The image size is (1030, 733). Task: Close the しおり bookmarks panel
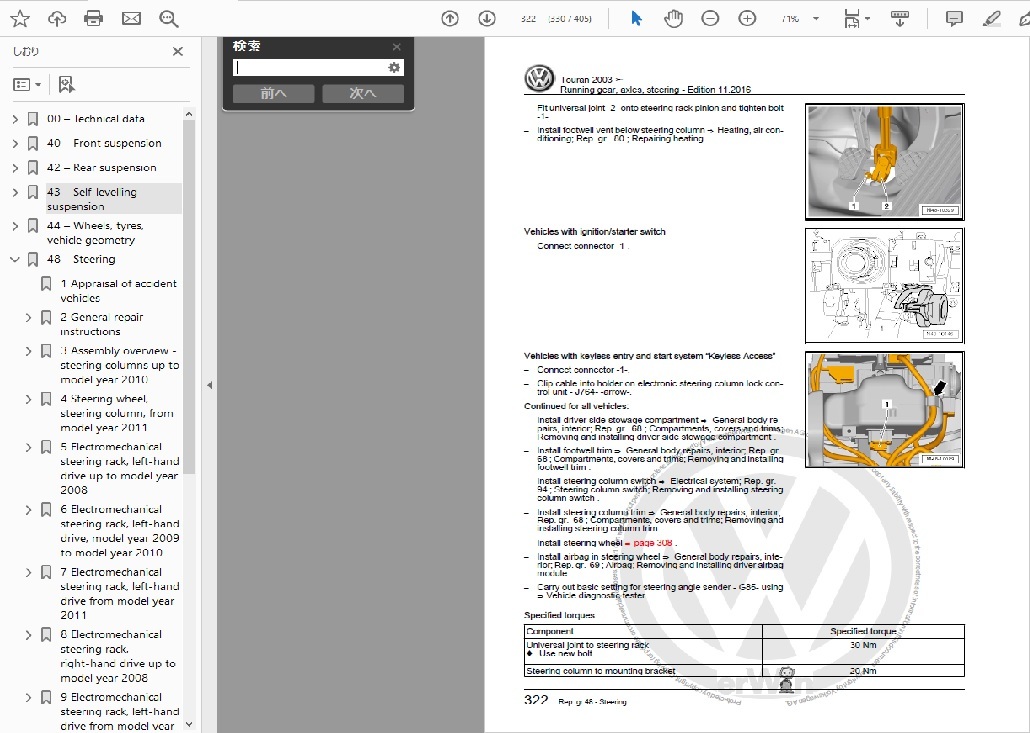tap(178, 52)
